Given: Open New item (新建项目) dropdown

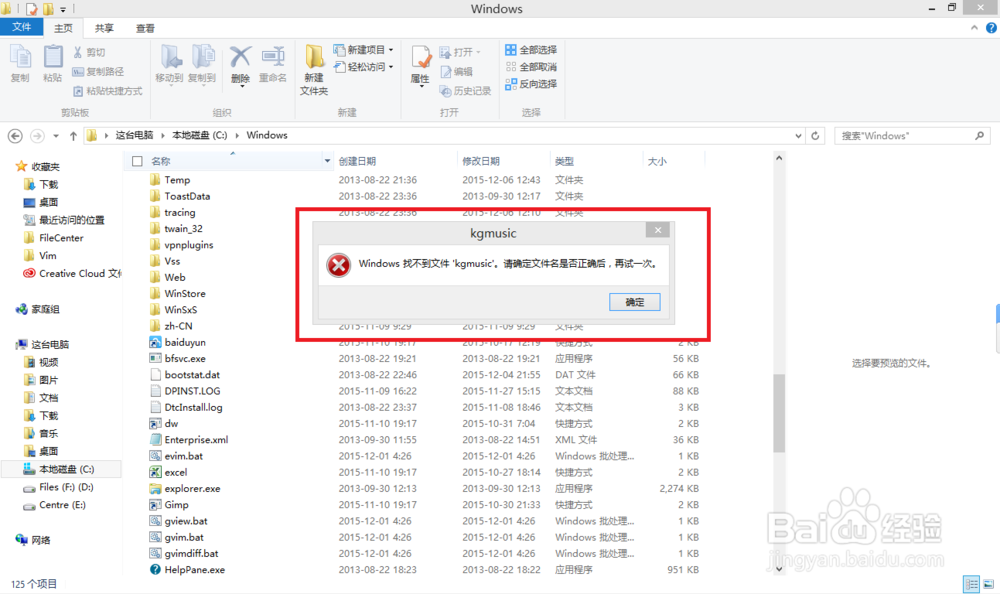Looking at the screenshot, I should point(363,50).
